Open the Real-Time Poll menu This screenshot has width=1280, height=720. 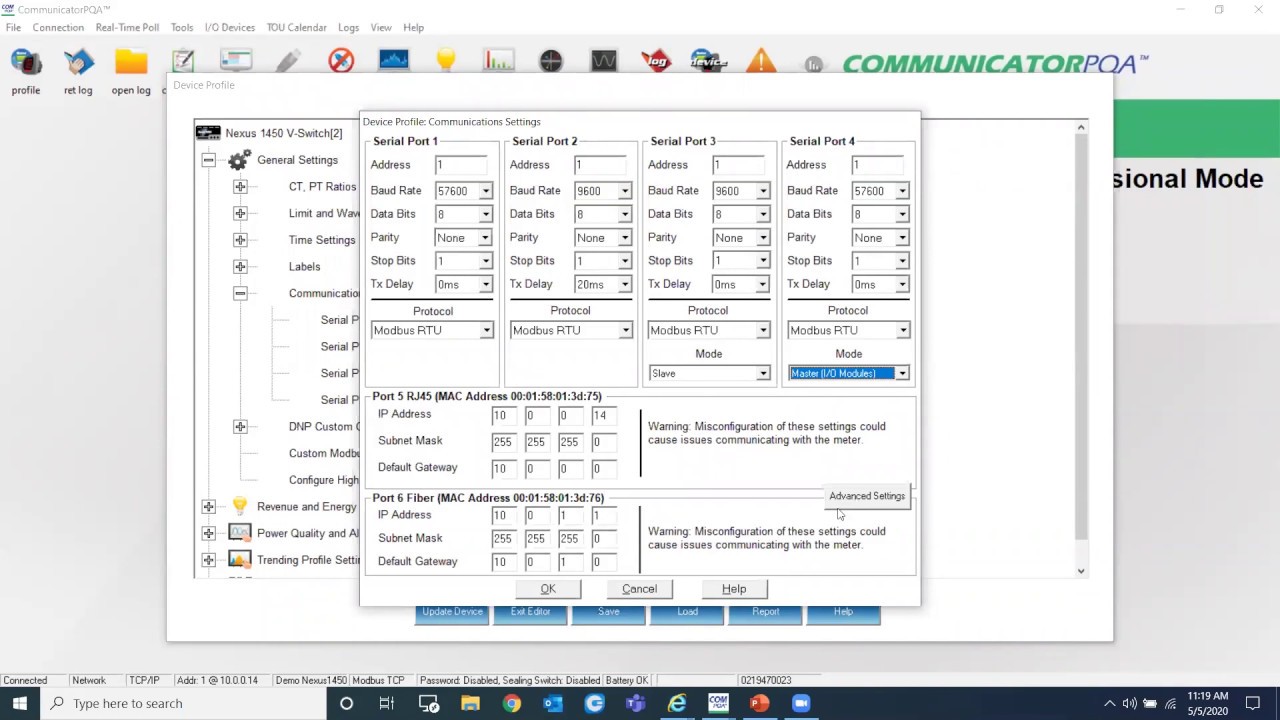(x=127, y=27)
